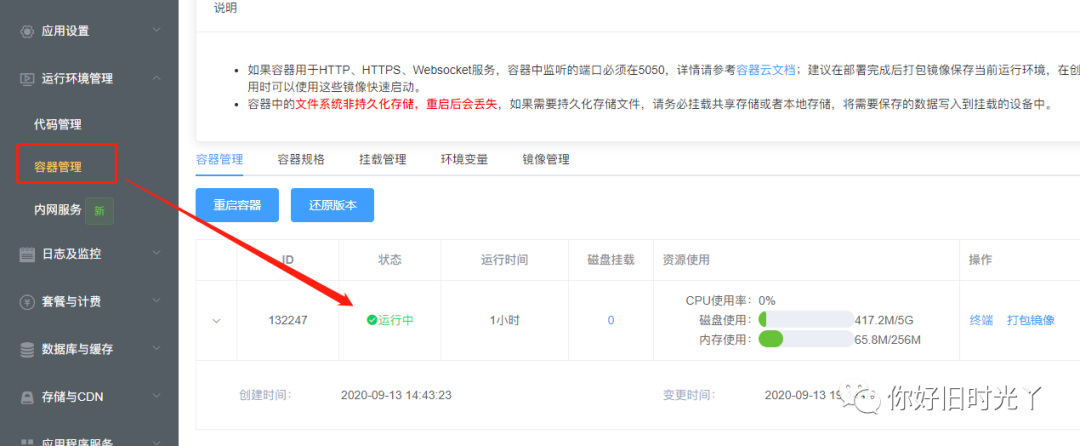Click the 新 badge beside 内网服务
Viewport: 1080px width, 446px height.
pyautogui.click(x=99, y=211)
